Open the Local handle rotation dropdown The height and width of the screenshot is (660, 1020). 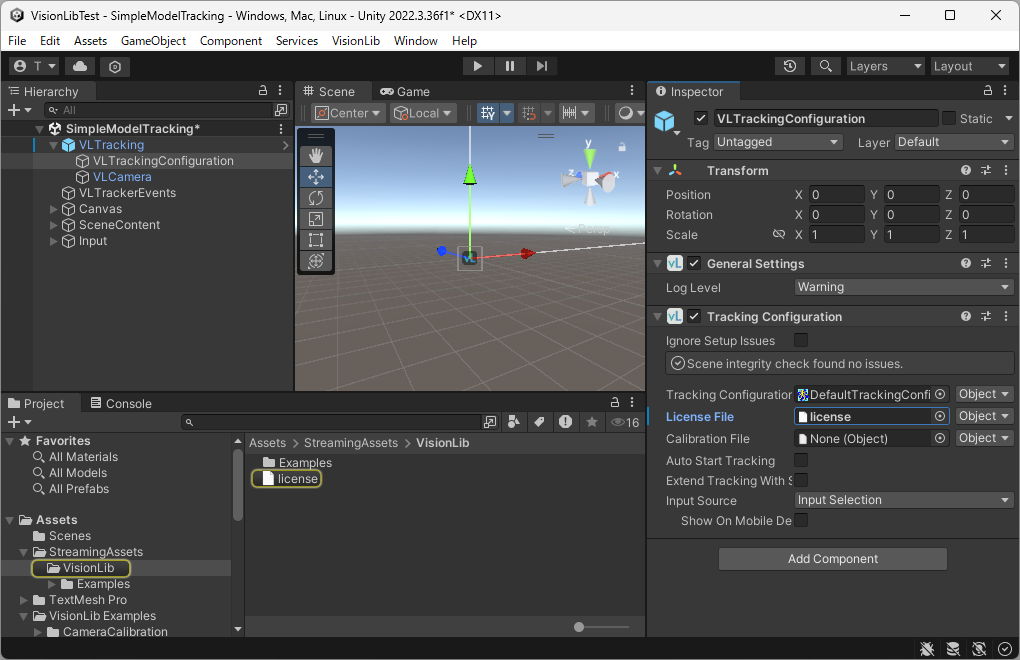tap(423, 113)
